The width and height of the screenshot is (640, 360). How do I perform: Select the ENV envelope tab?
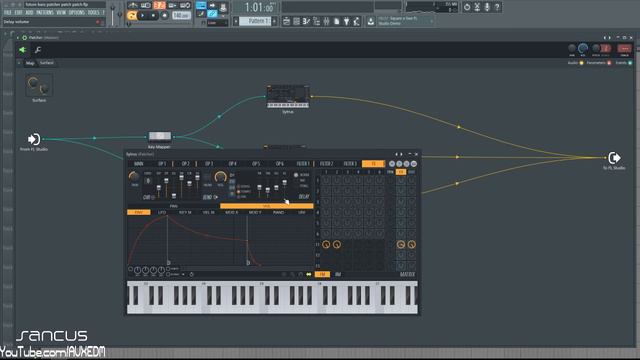coord(139,212)
